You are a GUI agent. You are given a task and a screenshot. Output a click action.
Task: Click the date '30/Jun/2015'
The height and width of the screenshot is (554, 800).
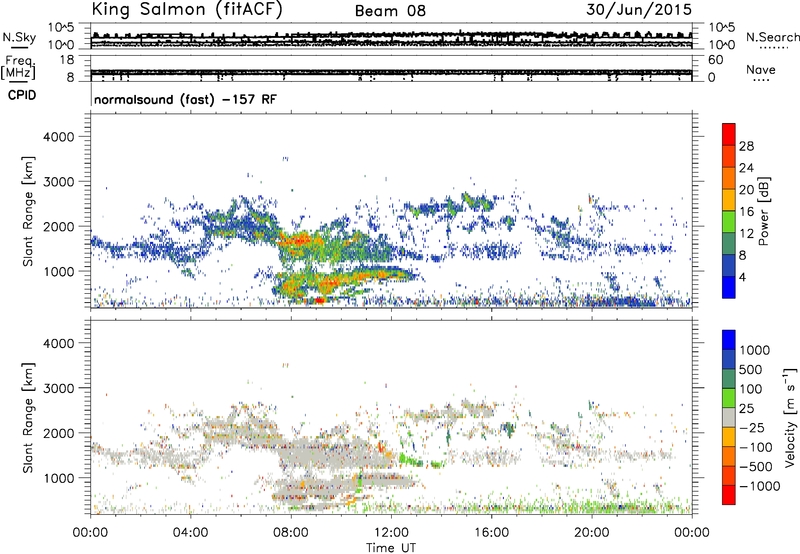click(639, 9)
